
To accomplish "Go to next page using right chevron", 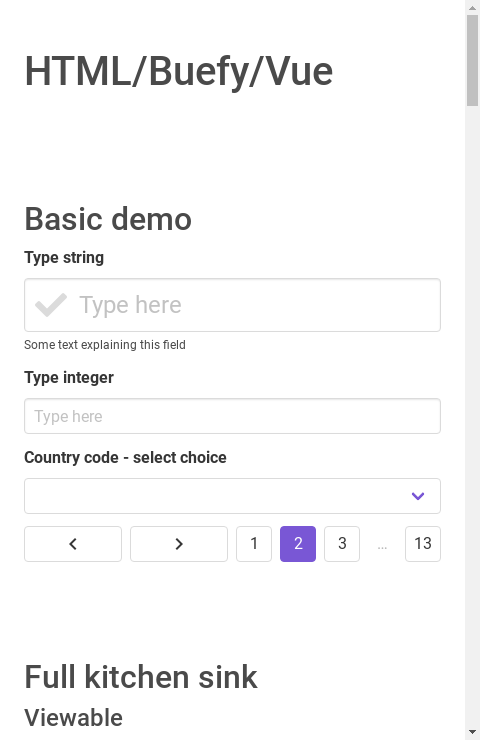I will coord(179,544).
